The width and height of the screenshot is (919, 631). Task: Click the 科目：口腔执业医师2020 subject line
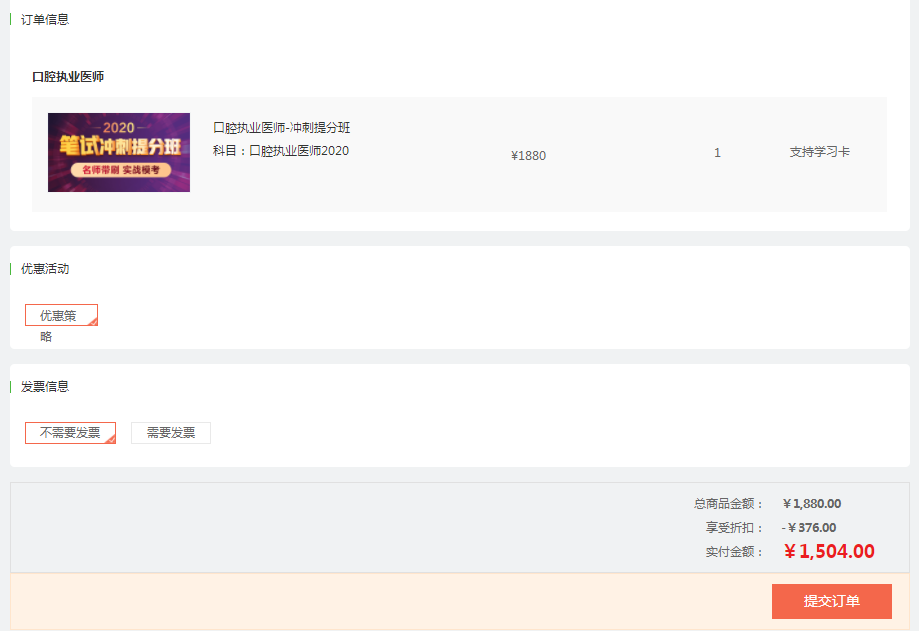[x=281, y=151]
